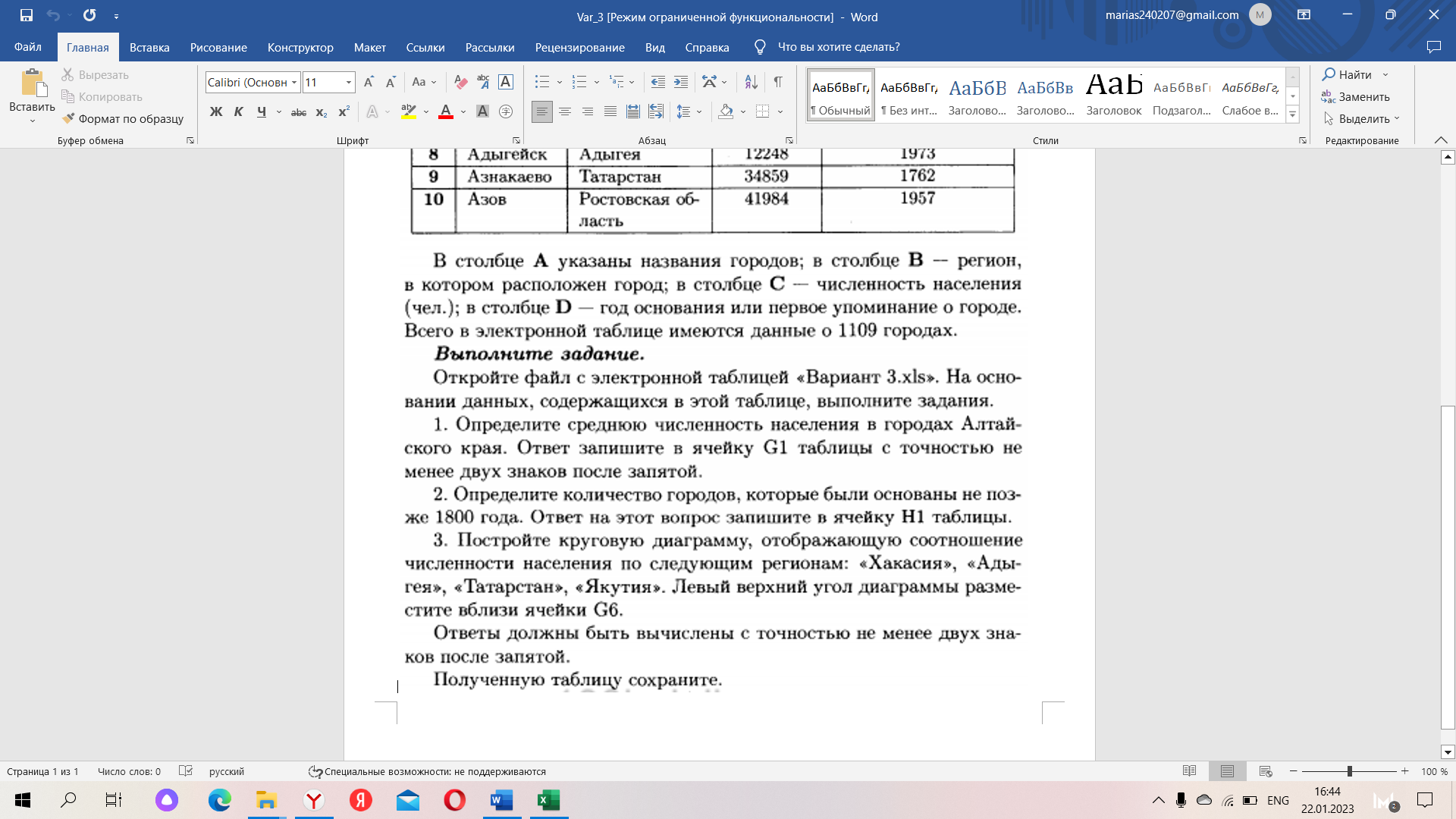Align text left
Image resolution: width=1456 pixels, height=819 pixels.
pos(542,112)
